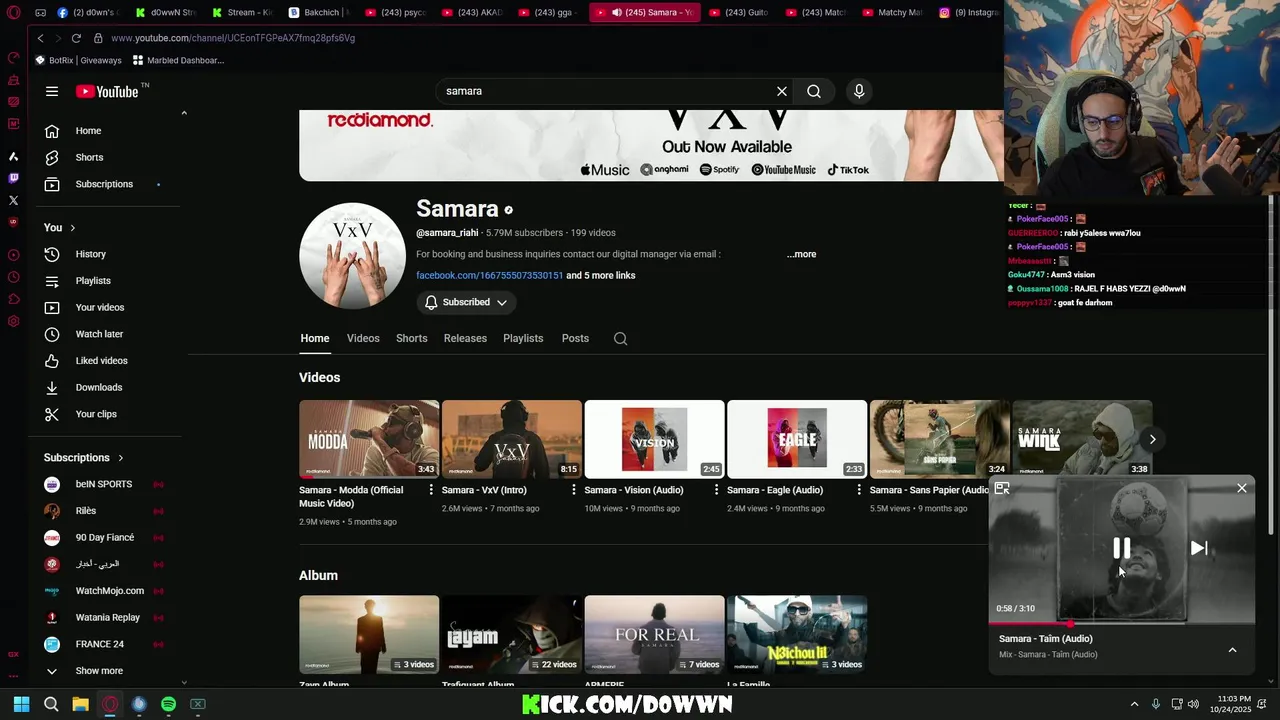Clear the search box with the X icon

coord(782,91)
